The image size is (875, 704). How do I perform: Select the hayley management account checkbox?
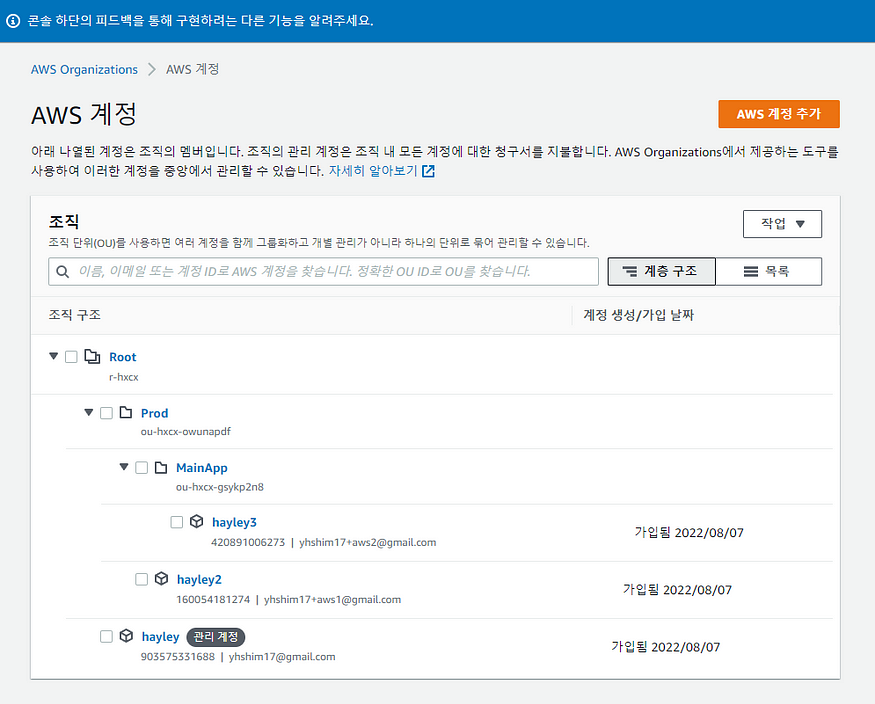106,637
